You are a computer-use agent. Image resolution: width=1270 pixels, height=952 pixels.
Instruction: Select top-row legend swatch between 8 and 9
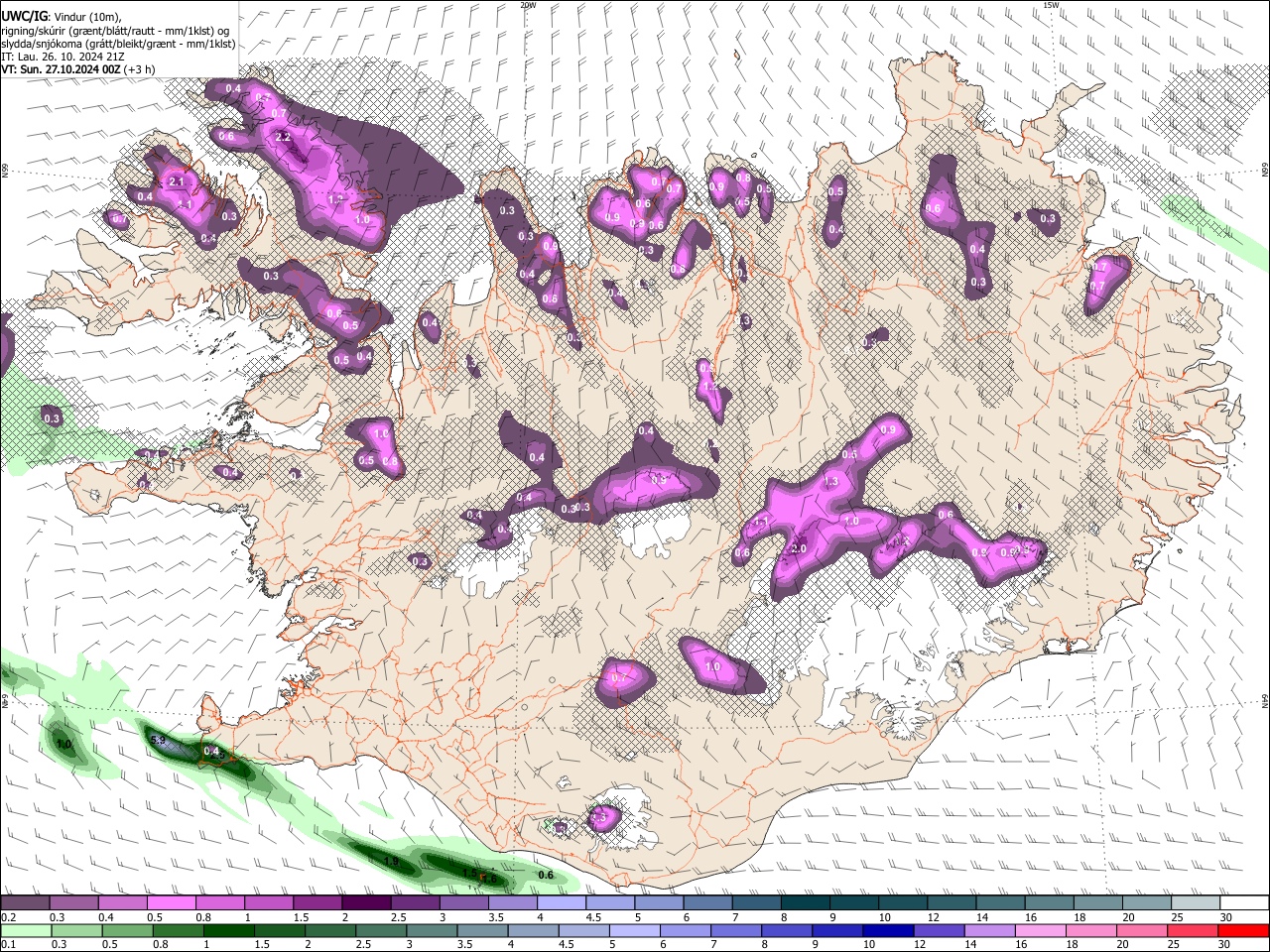806,903
